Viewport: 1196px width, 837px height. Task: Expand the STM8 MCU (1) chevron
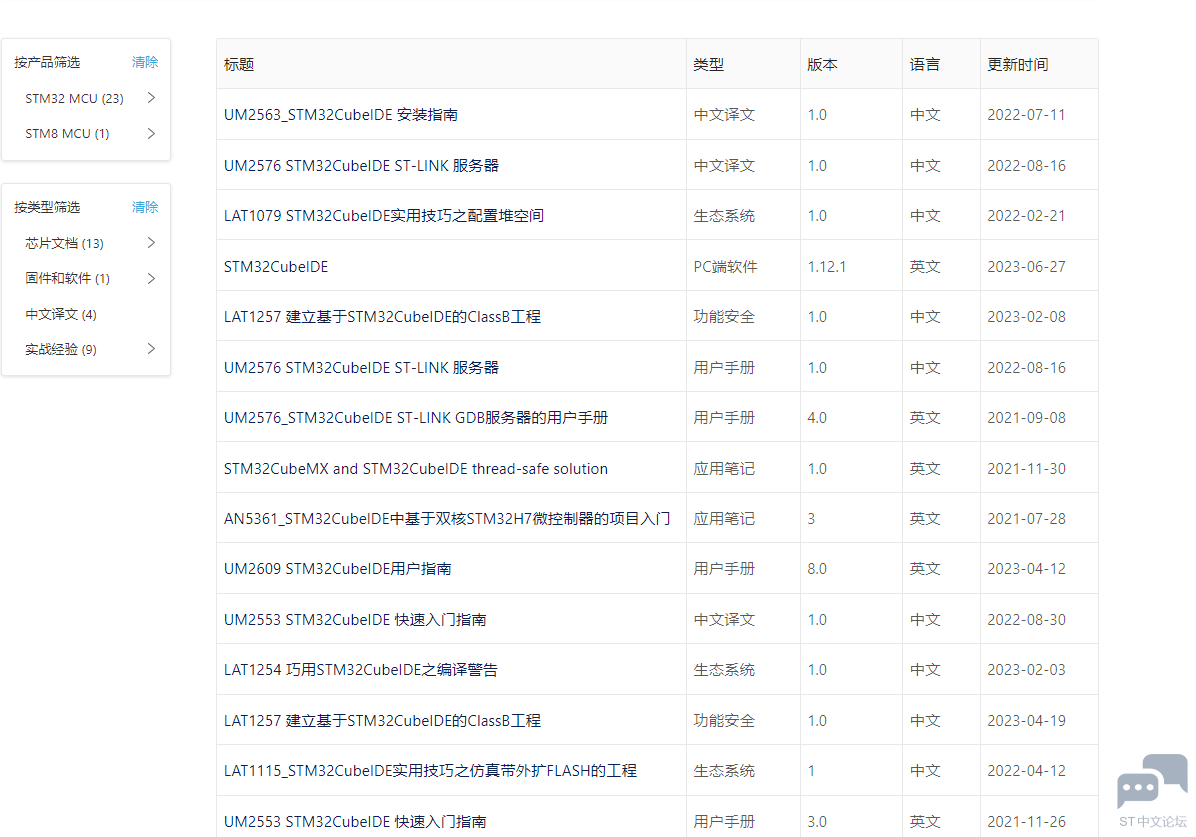click(x=151, y=134)
